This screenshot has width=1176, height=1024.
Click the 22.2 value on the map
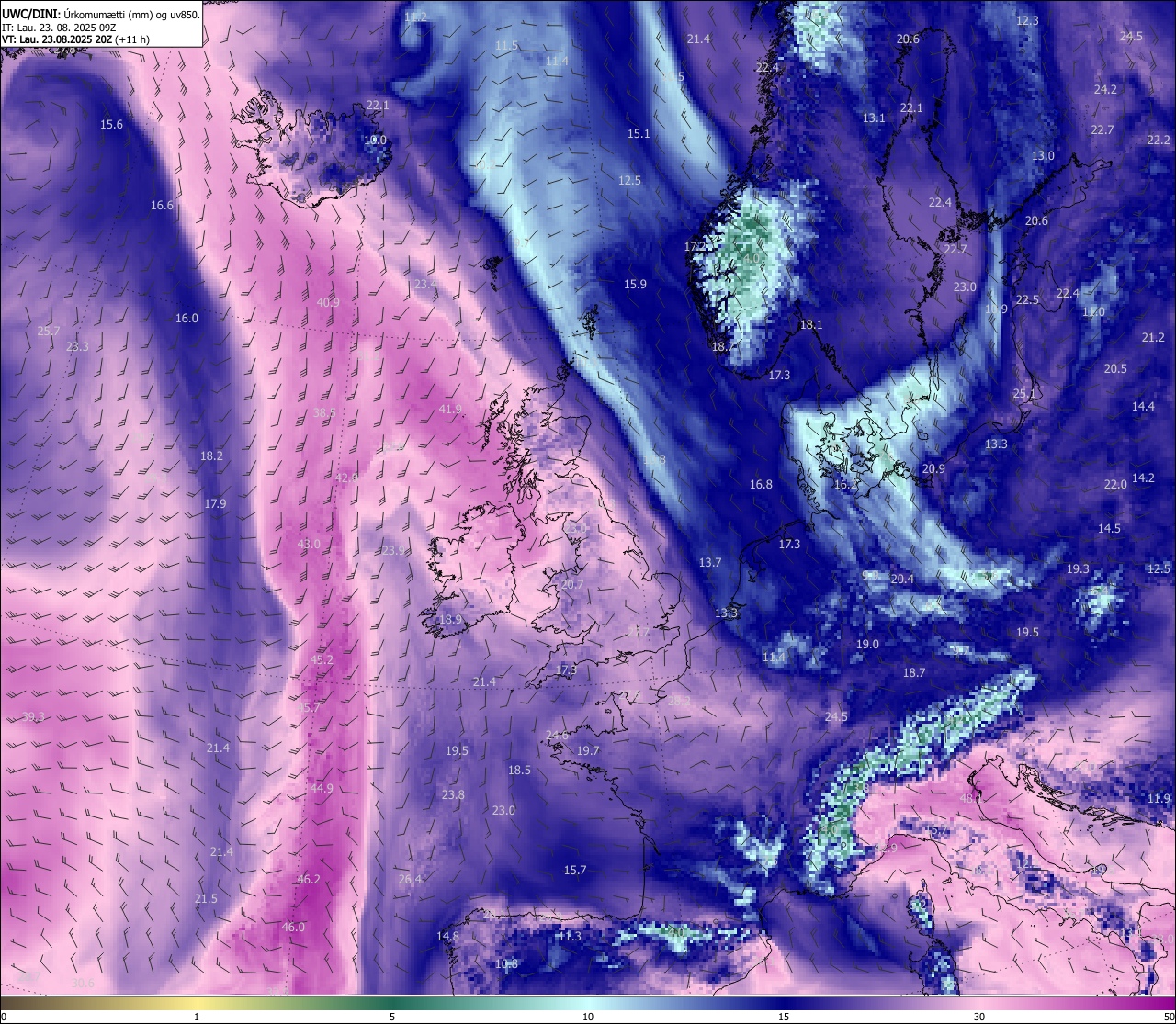(1159, 140)
